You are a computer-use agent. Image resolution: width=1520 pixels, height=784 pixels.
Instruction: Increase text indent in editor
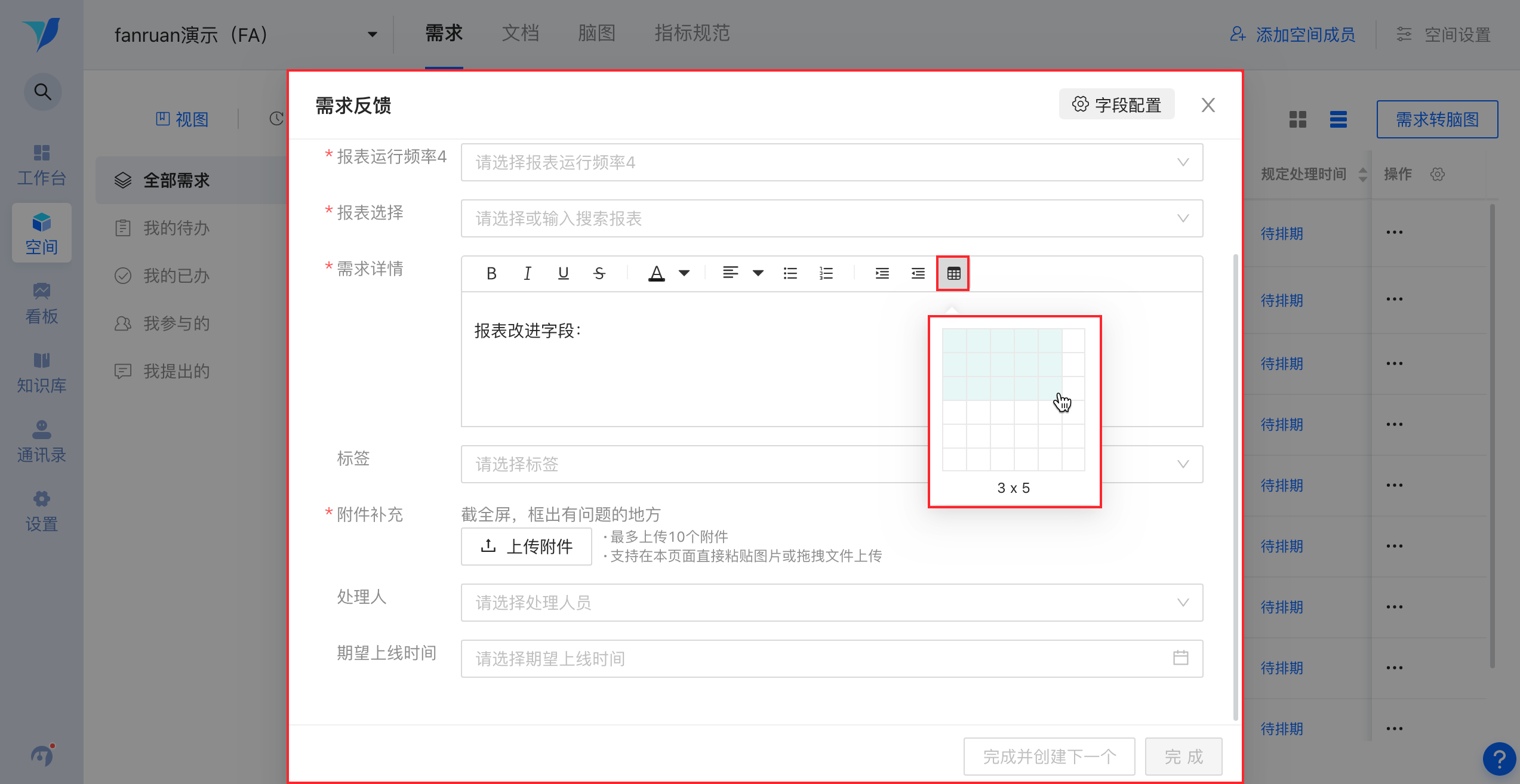[882, 273]
